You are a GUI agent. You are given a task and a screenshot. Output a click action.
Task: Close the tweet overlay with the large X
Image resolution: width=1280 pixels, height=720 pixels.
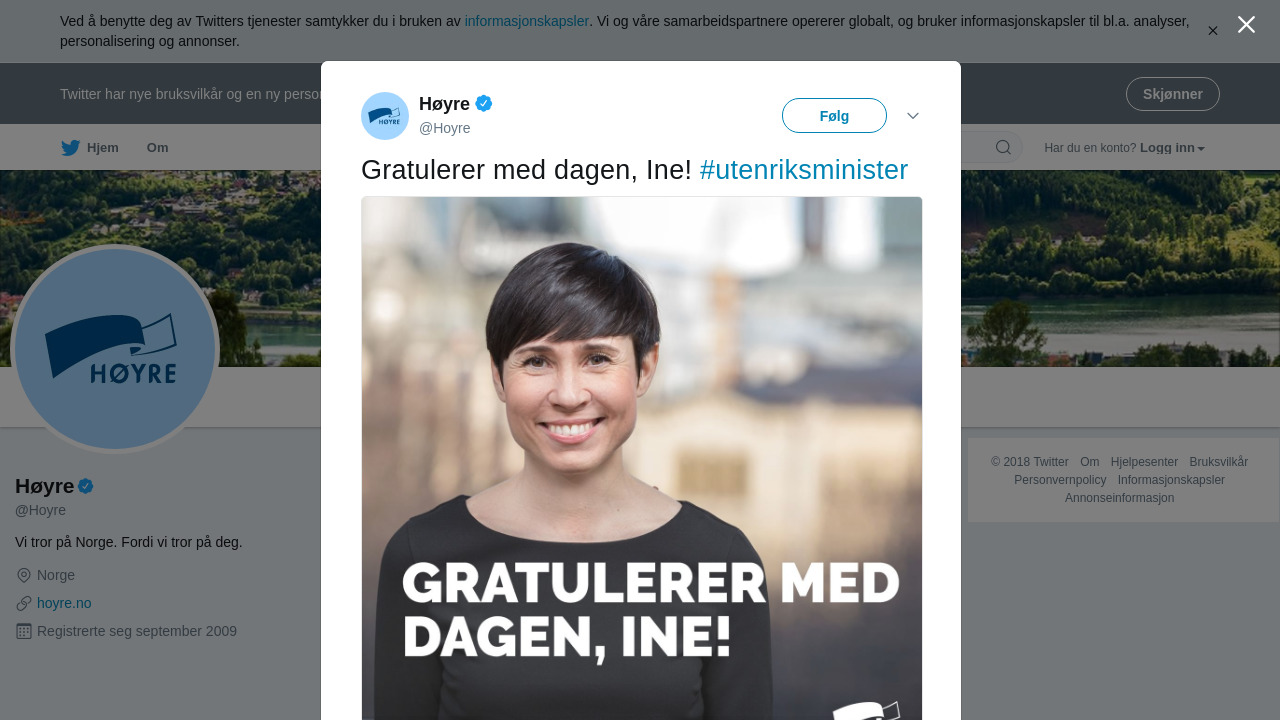click(1246, 25)
